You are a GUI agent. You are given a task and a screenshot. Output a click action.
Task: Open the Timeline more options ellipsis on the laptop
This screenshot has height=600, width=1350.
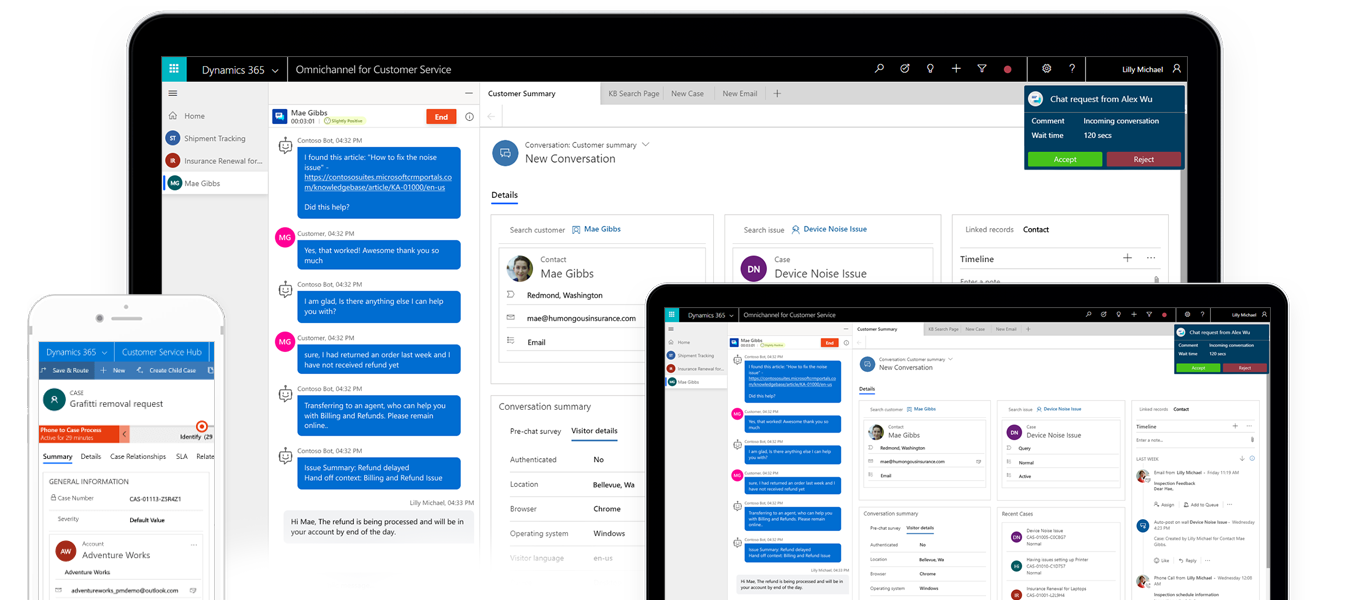(x=1151, y=258)
